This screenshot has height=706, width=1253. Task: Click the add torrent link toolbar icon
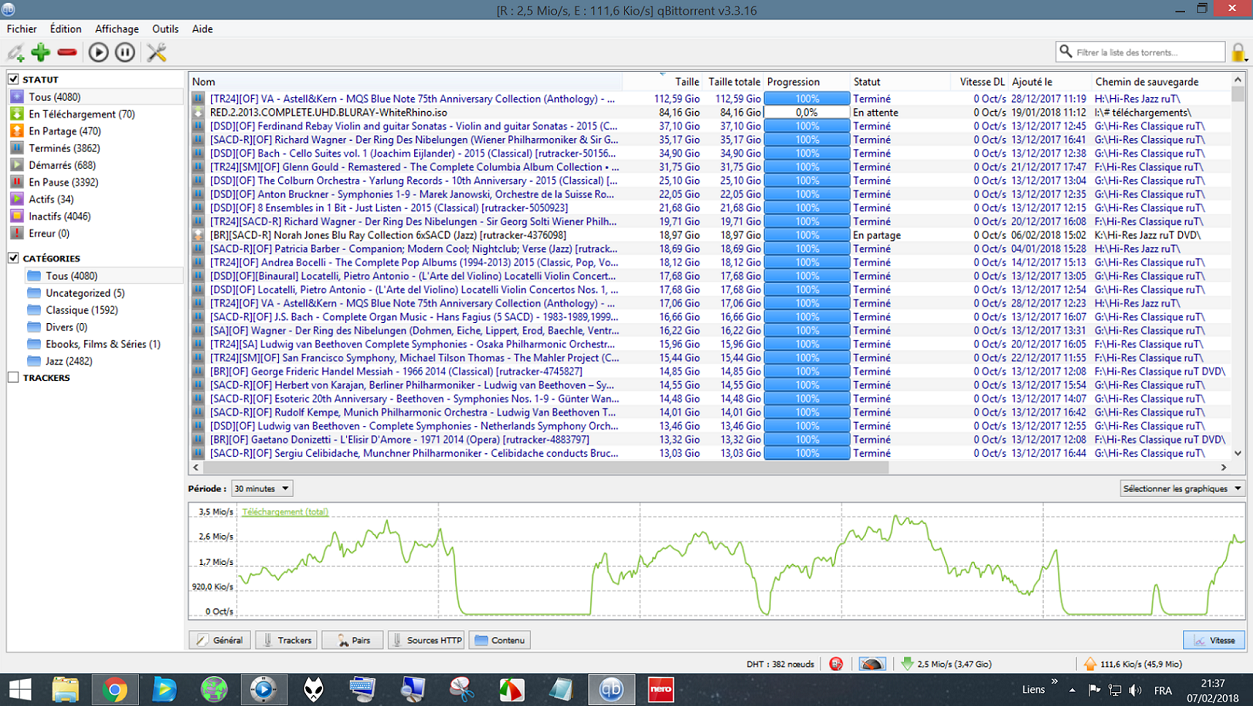pos(15,53)
